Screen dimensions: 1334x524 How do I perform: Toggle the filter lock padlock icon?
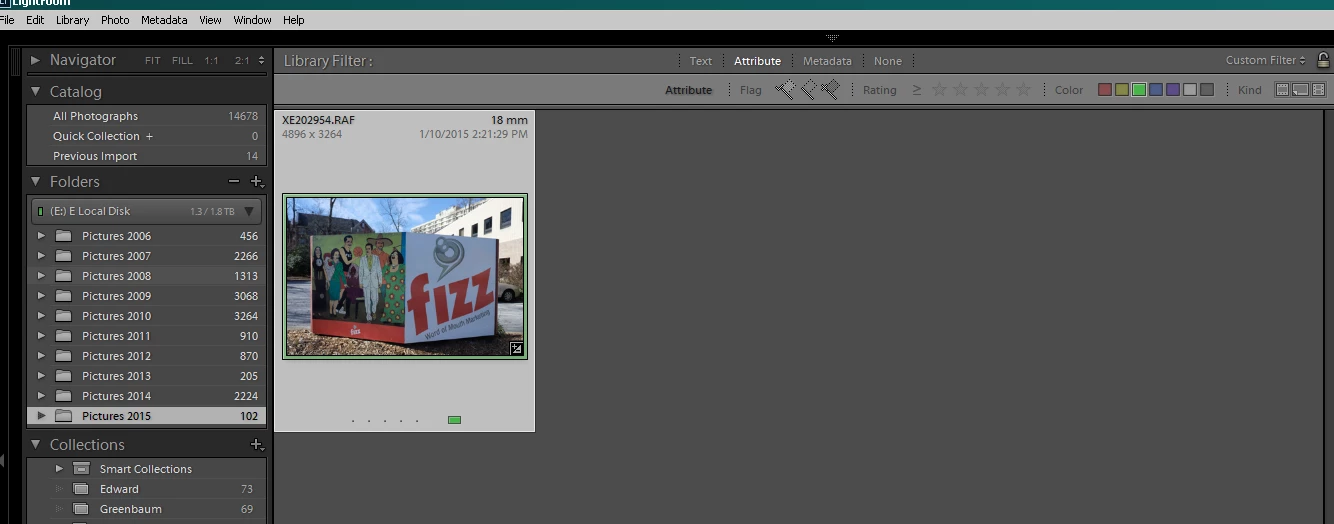coord(1323,60)
